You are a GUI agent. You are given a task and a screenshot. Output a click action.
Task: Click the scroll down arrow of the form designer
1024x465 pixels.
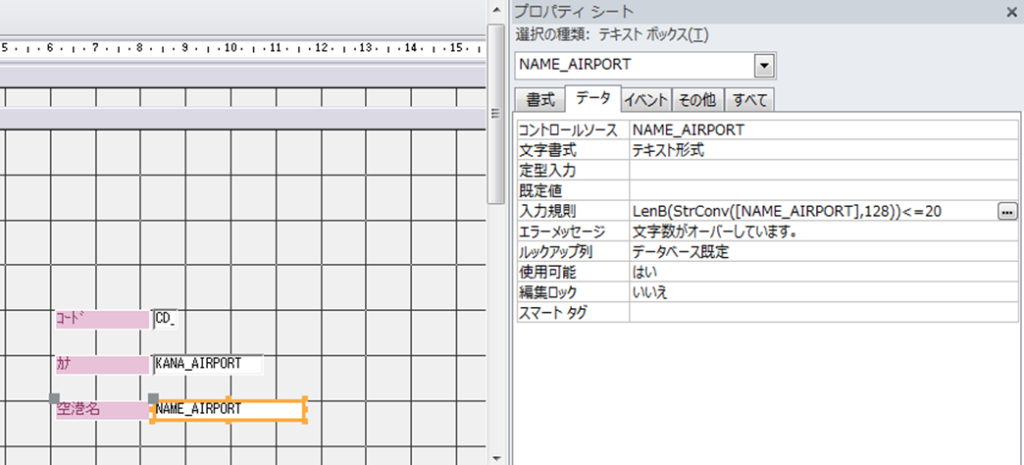[x=495, y=456]
